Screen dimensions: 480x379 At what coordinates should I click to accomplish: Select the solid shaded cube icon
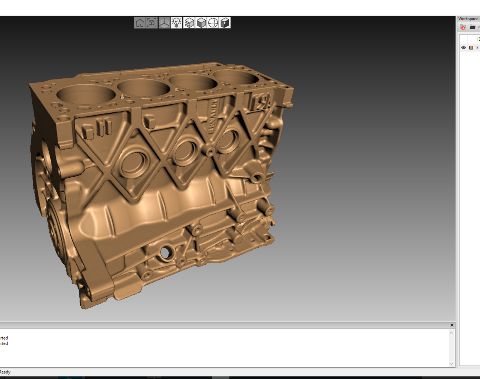201,23
